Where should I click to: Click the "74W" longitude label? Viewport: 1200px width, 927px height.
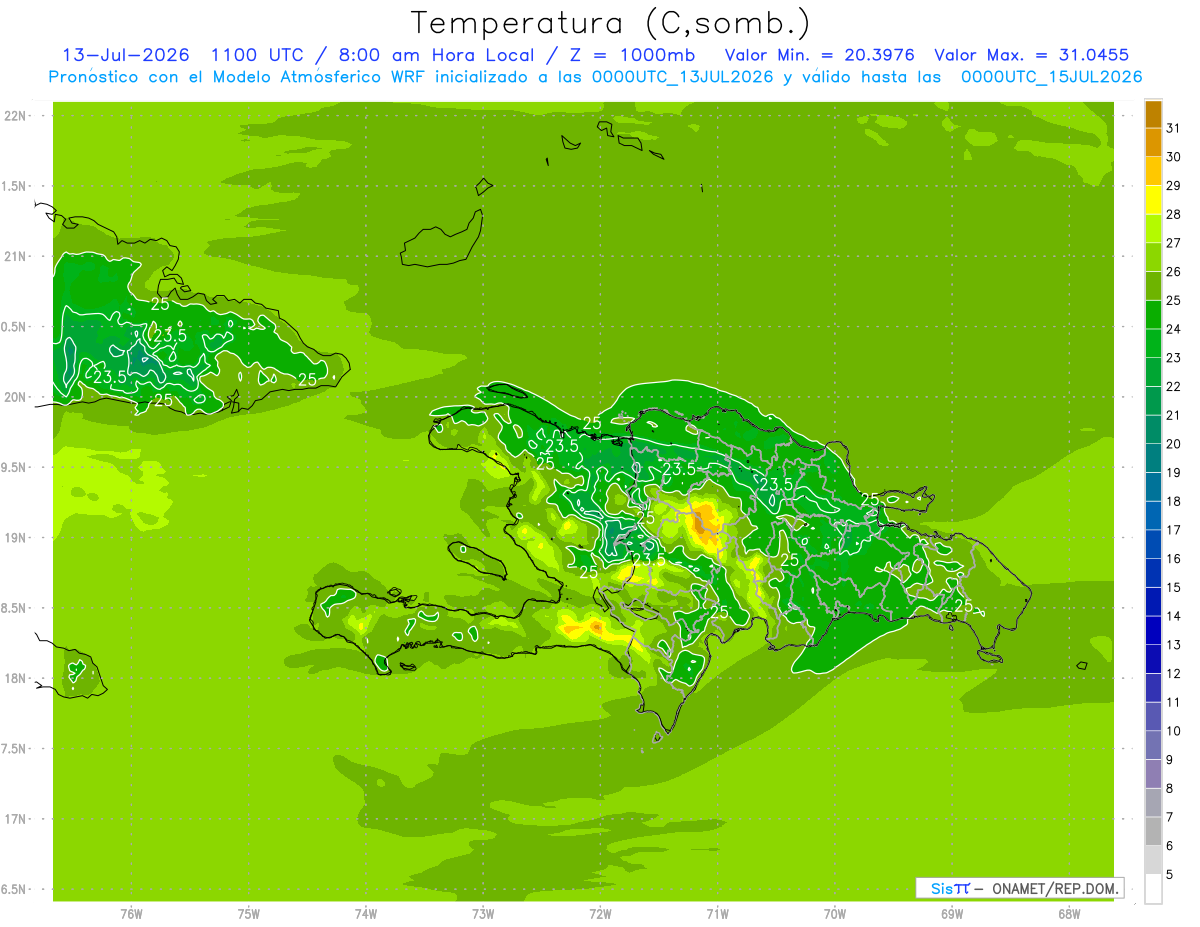pos(366,913)
